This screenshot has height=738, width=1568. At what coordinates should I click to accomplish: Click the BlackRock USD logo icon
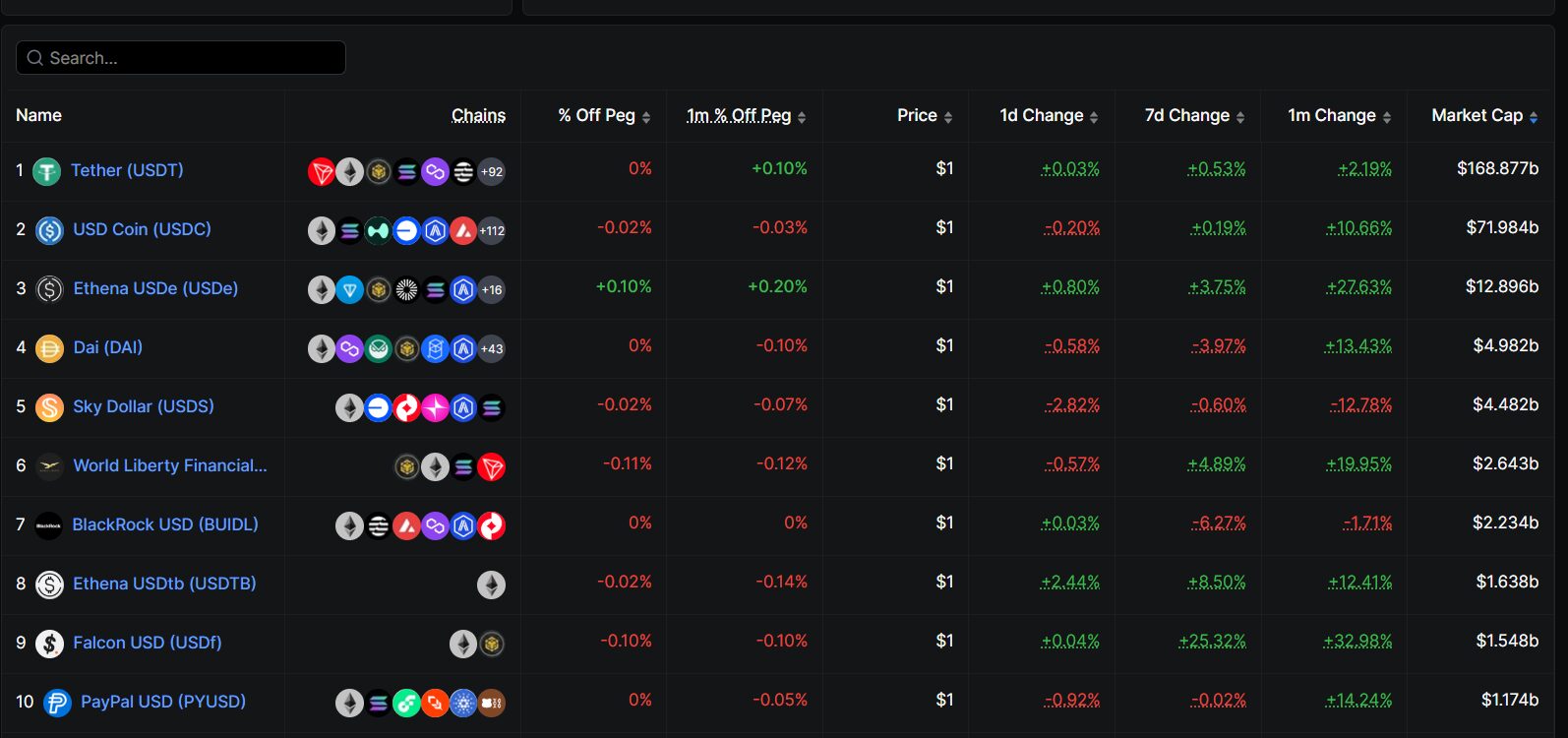(48, 525)
